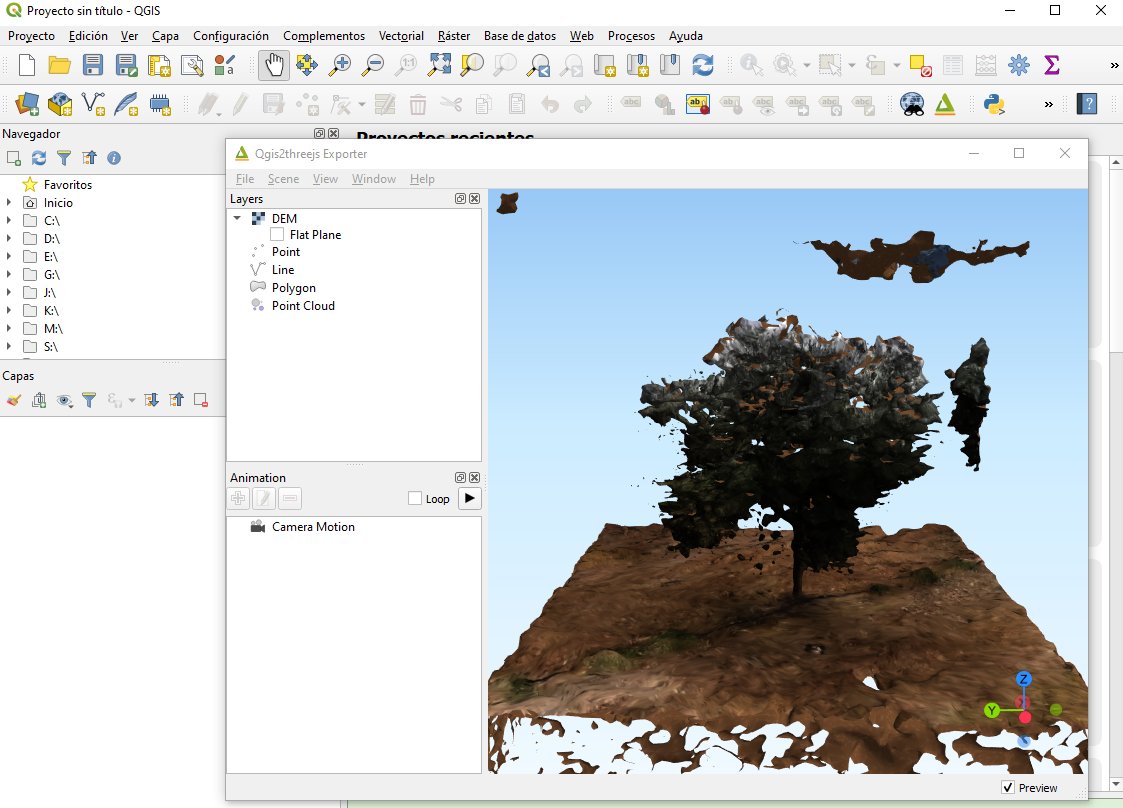Collapse the DEM layer tree item

click(x=237, y=218)
